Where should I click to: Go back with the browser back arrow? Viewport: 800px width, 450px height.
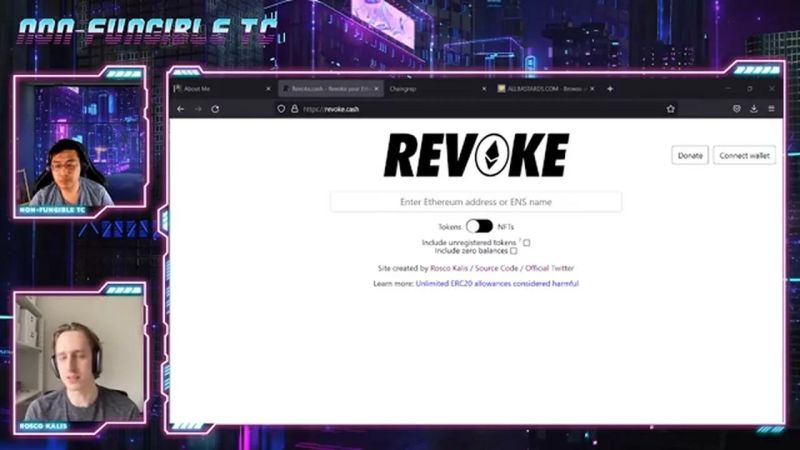tap(180, 109)
